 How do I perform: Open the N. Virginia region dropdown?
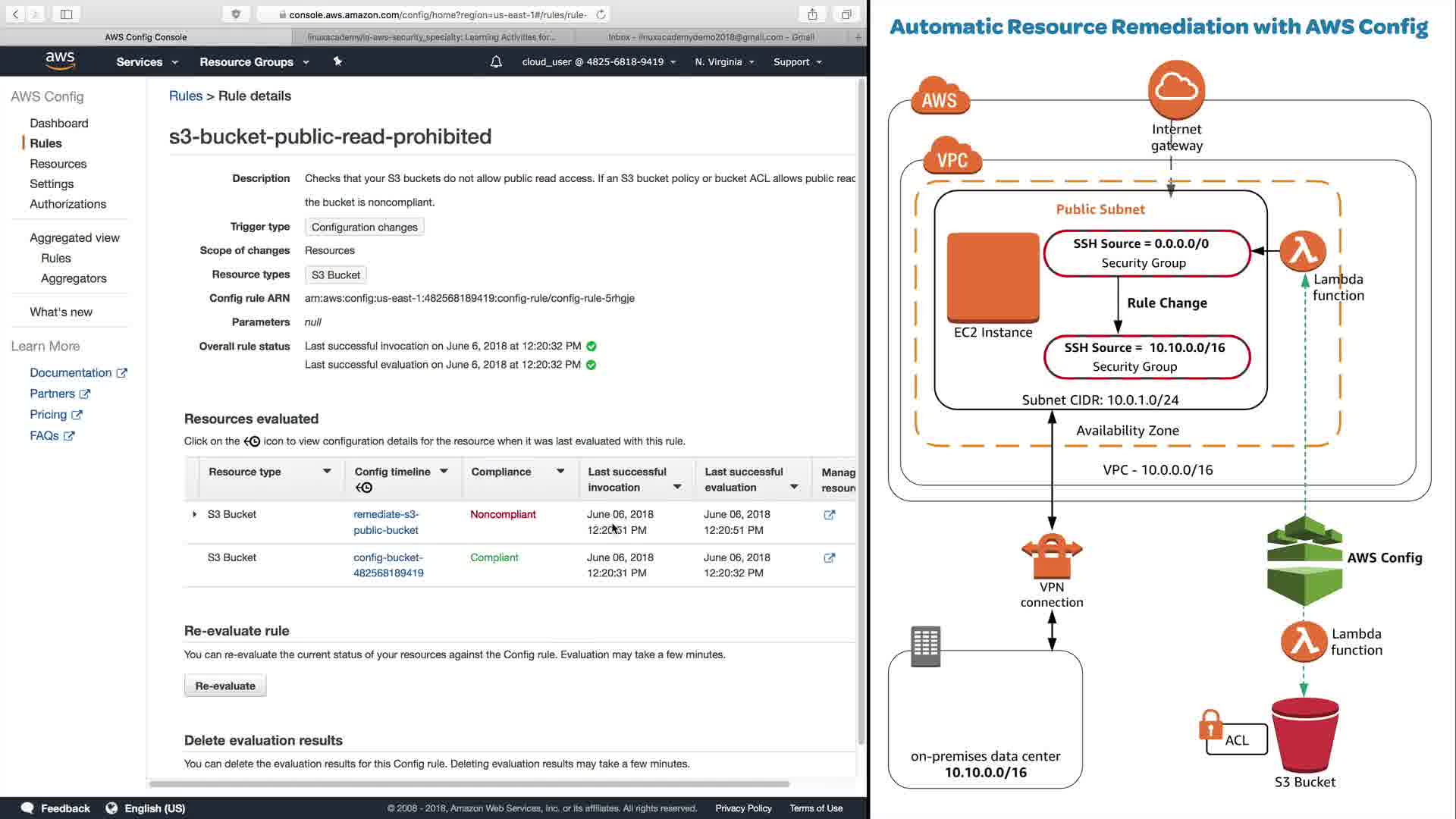(x=724, y=62)
